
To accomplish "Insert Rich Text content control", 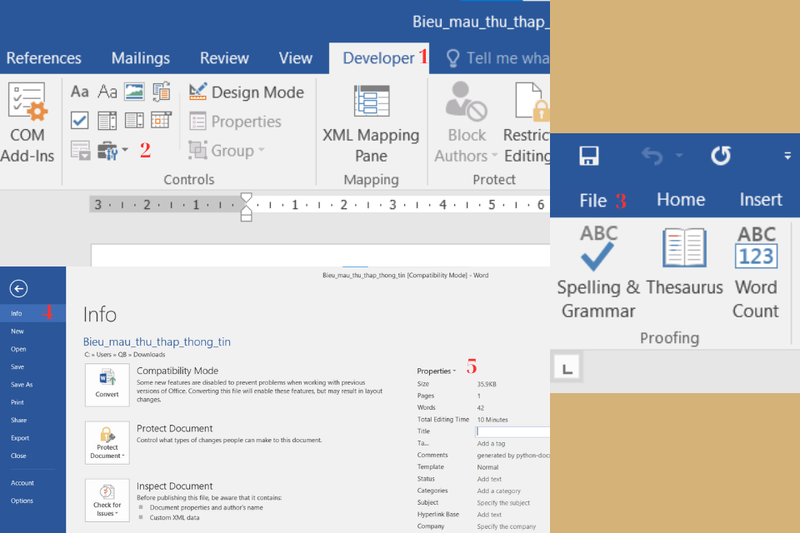I will pyautogui.click(x=80, y=91).
